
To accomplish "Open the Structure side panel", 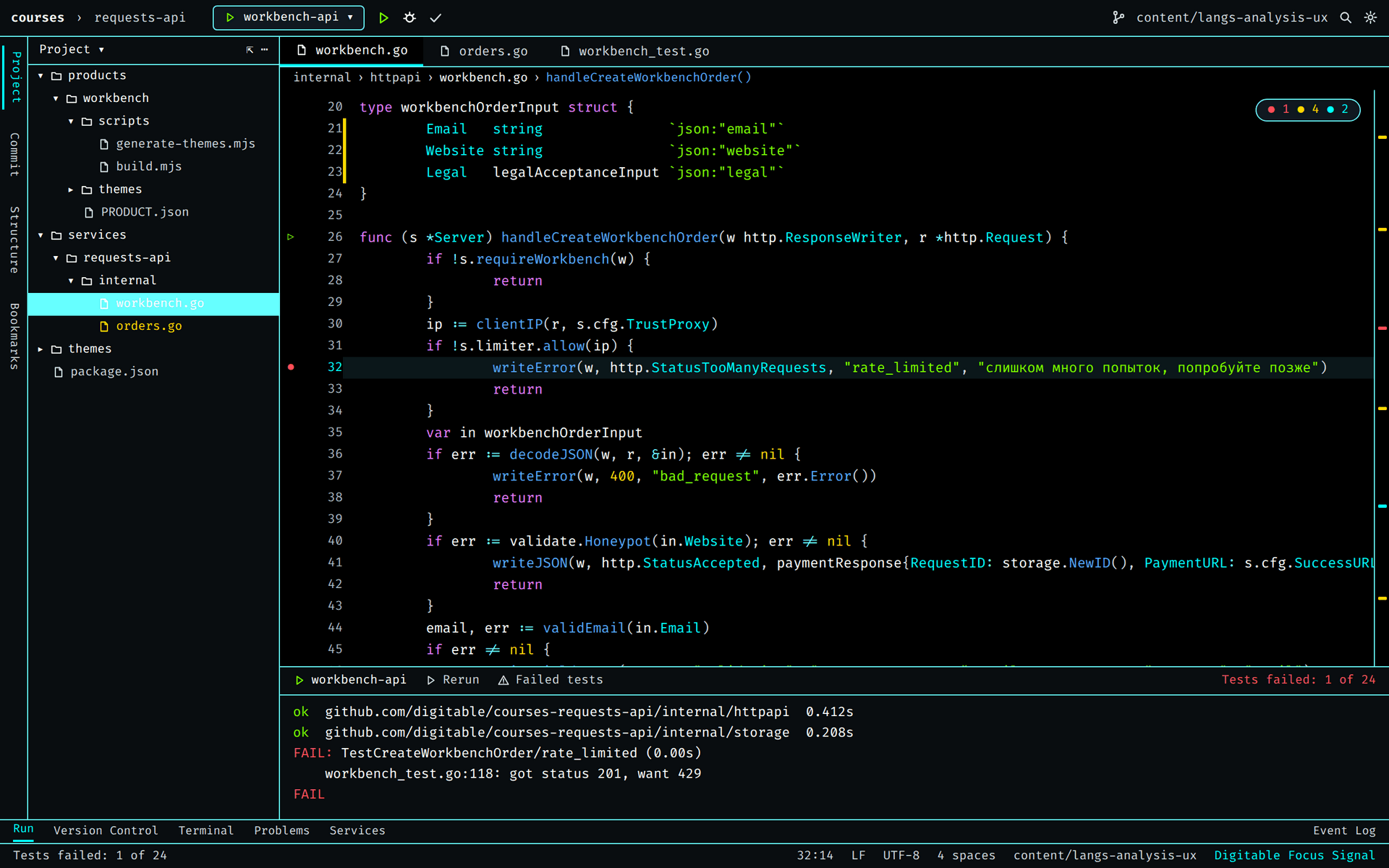I will point(14,239).
